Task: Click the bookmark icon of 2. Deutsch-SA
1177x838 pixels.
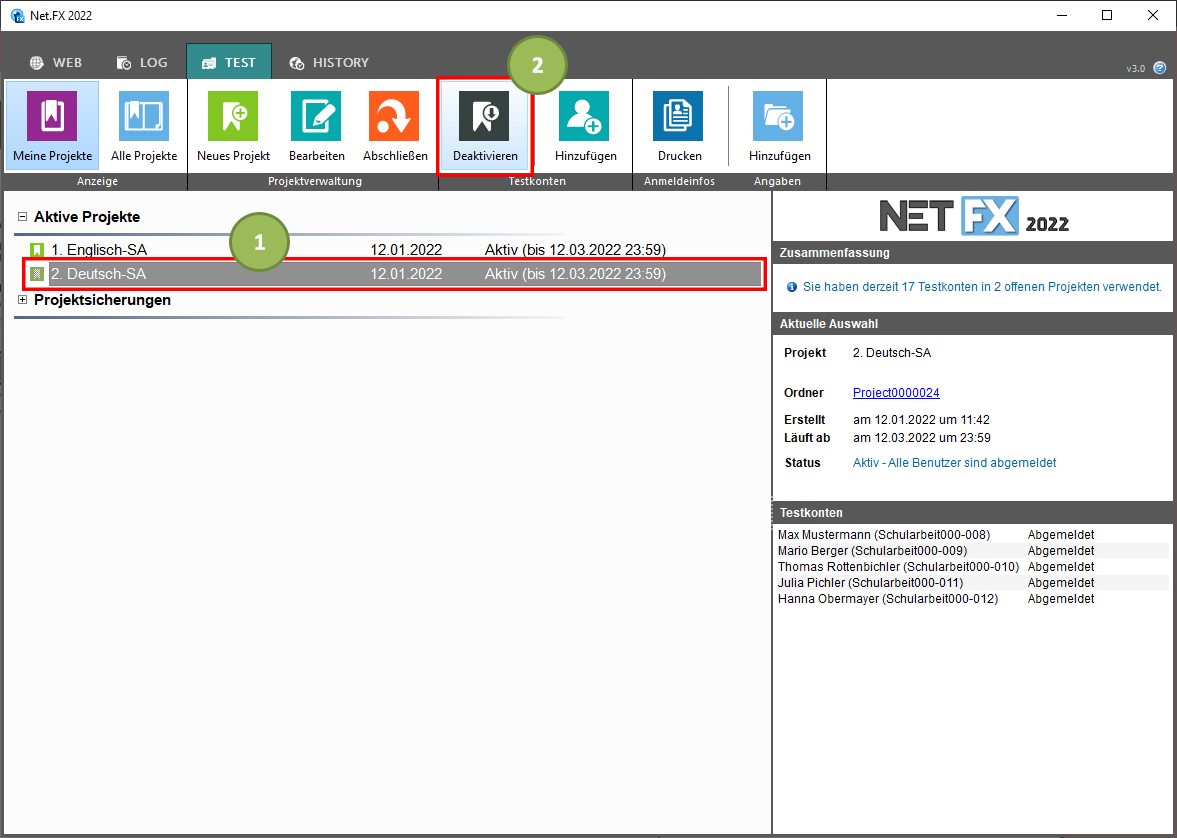Action: click(x=37, y=275)
